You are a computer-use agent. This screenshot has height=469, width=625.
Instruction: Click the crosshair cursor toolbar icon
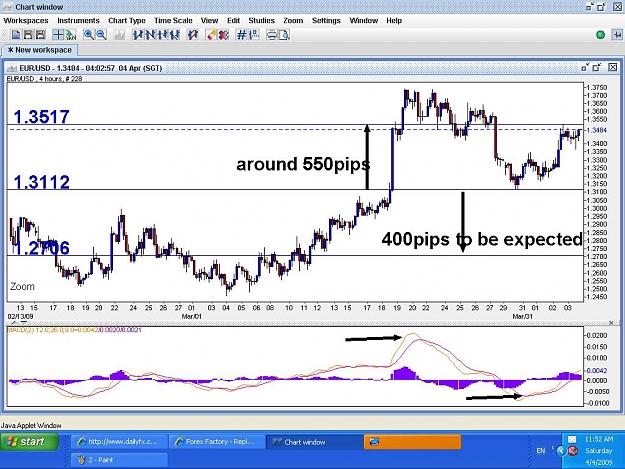pyautogui.click(x=58, y=35)
